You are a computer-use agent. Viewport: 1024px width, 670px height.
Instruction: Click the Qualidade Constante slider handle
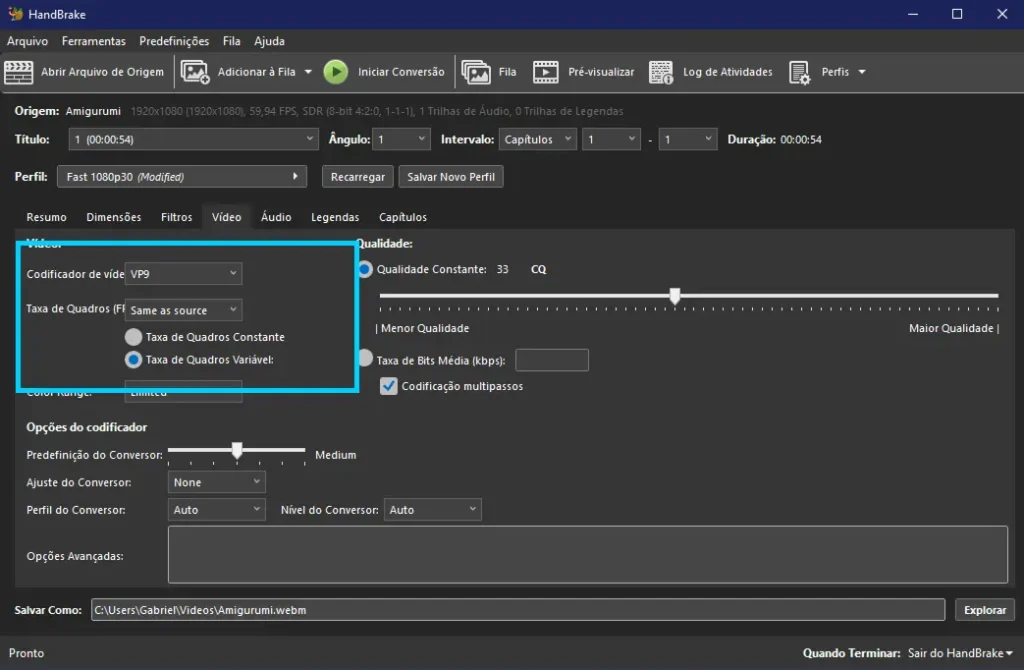click(x=675, y=296)
